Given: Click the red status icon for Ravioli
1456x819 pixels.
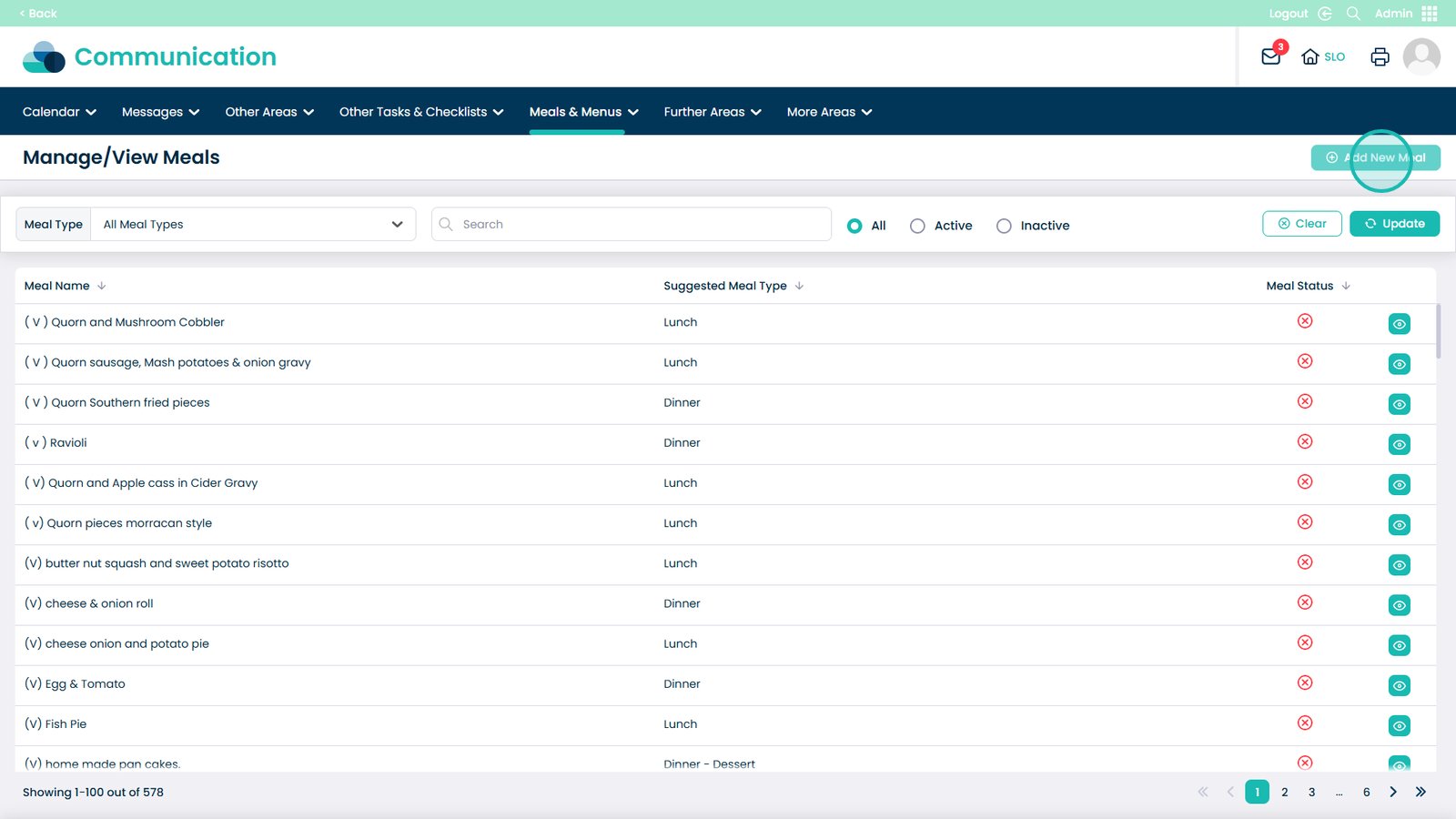Looking at the screenshot, I should pyautogui.click(x=1305, y=441).
